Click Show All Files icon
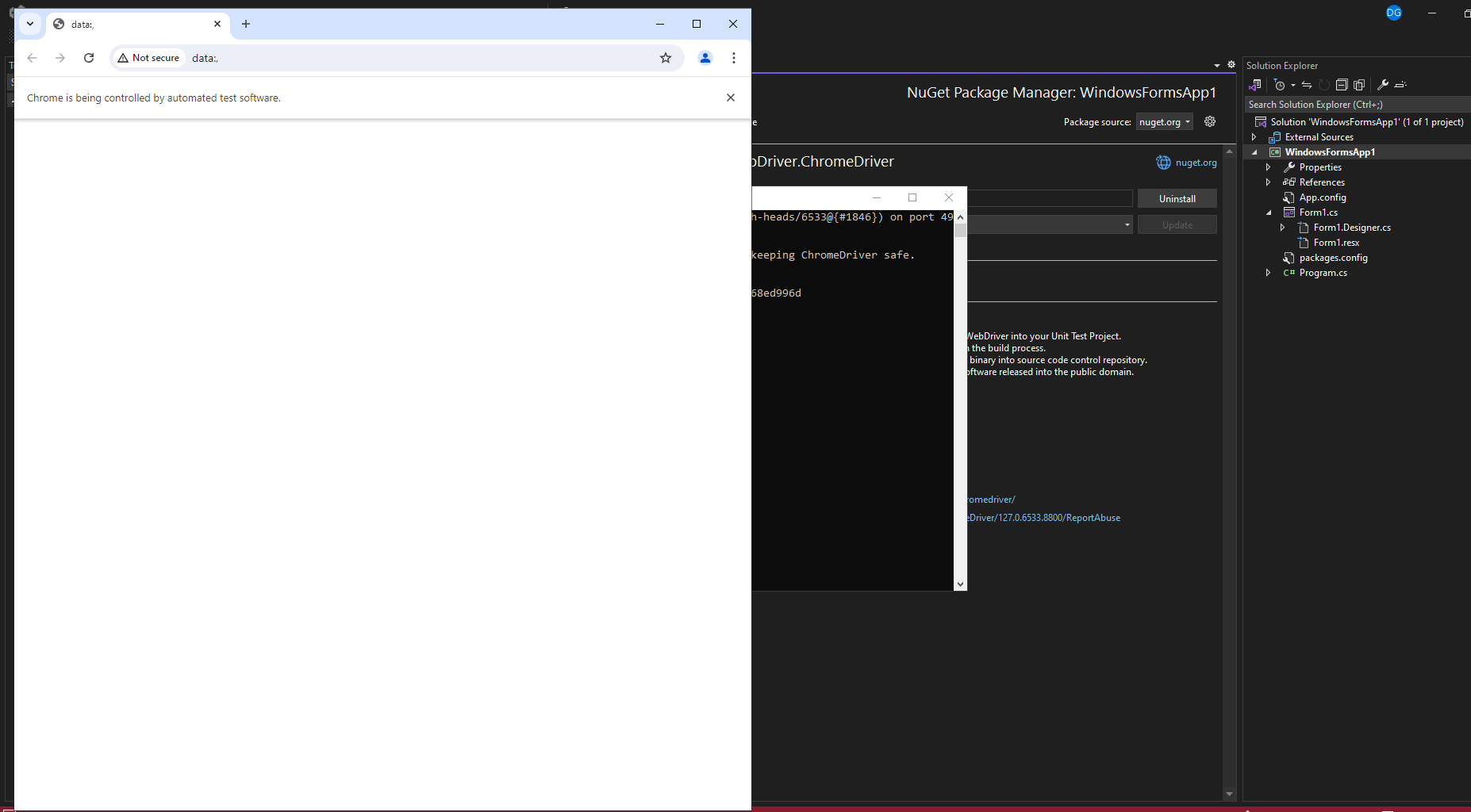Viewport: 1471px width, 812px height. pos(1359,85)
